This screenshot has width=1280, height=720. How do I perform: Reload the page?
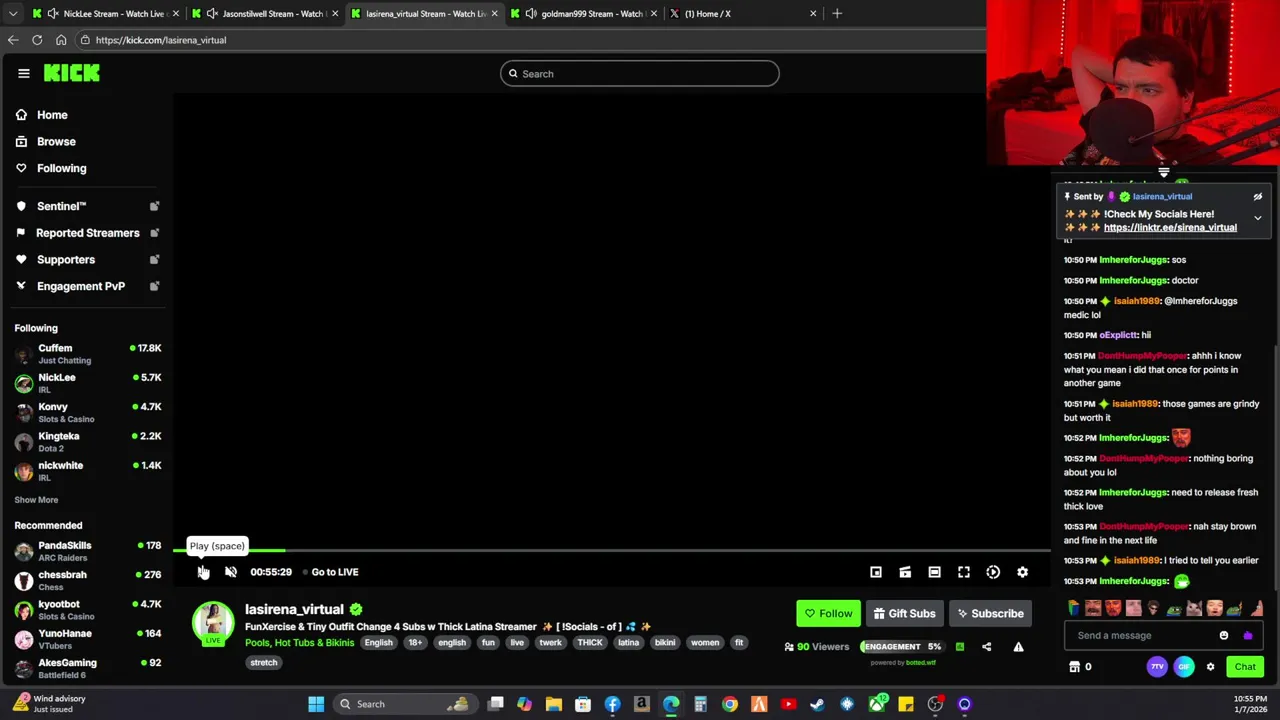(x=37, y=40)
